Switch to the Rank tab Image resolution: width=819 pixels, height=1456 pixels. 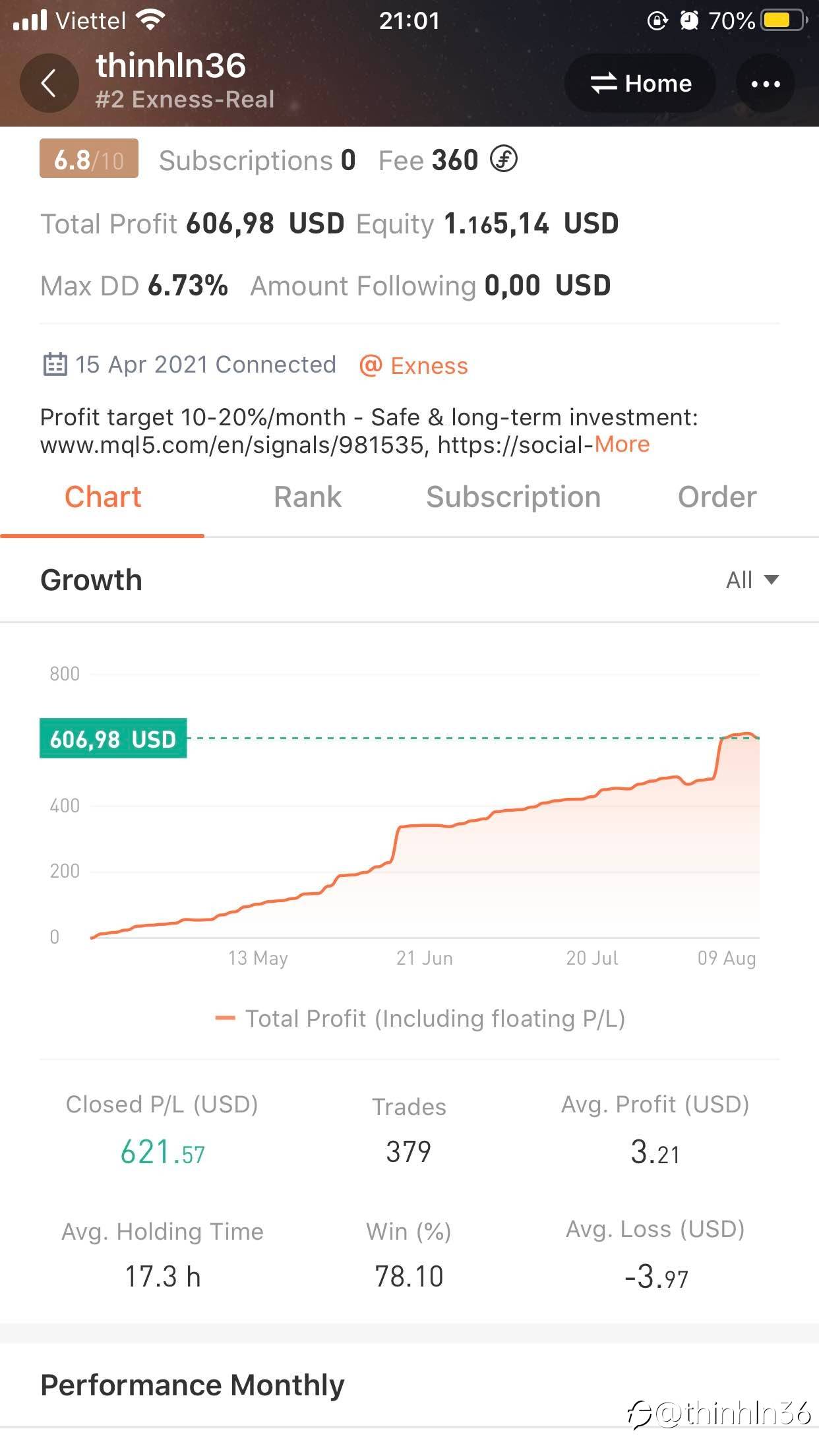coord(307,497)
